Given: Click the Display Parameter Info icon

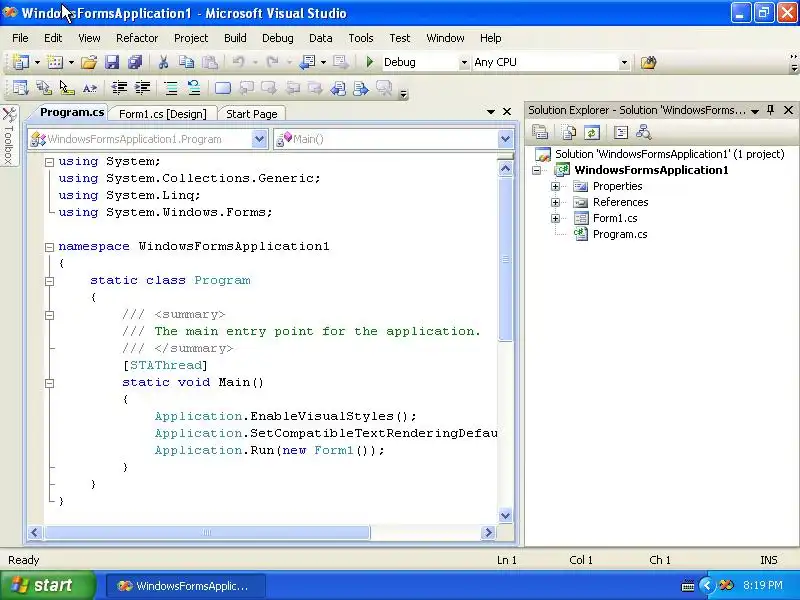Looking at the screenshot, I should (44, 88).
